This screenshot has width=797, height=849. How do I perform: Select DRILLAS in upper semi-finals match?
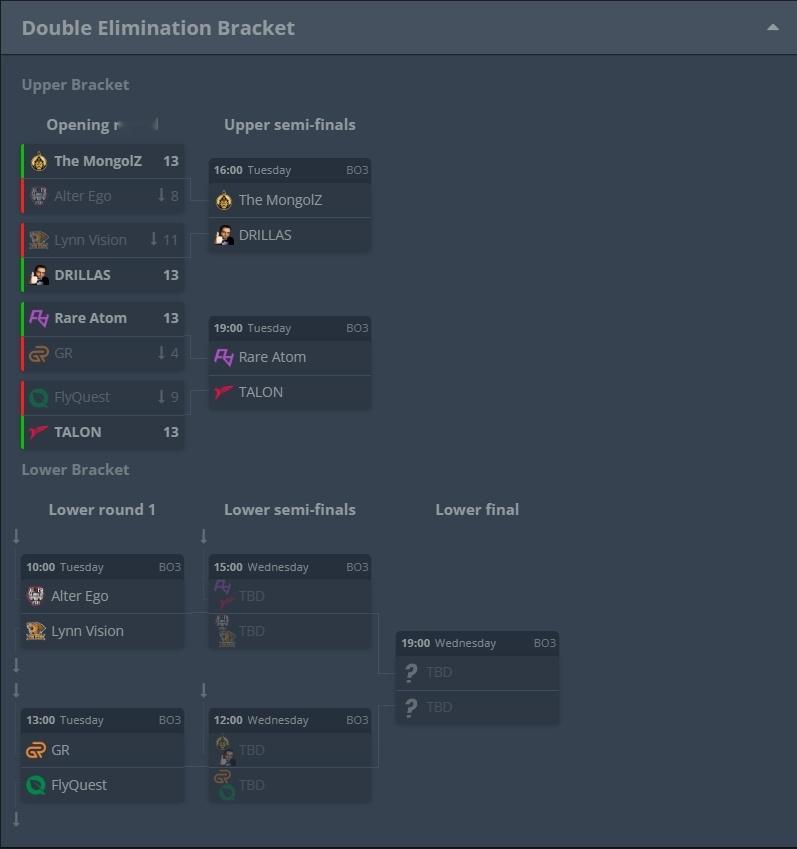[x=290, y=236]
